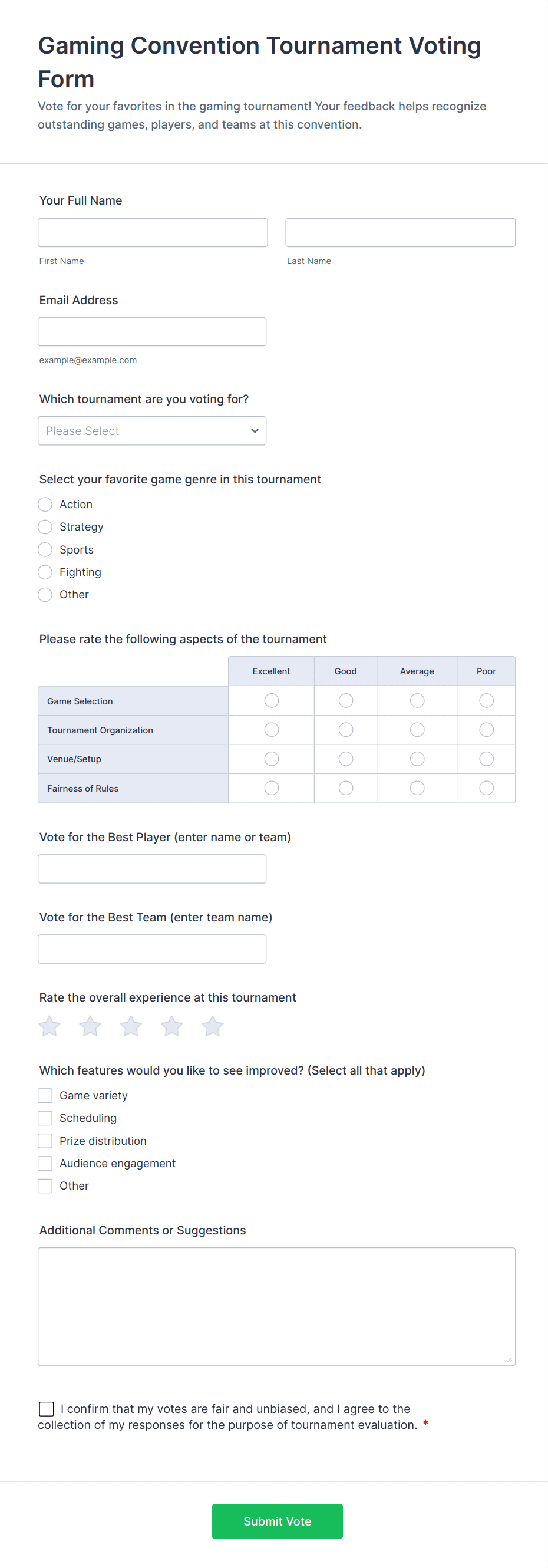The width and height of the screenshot is (548, 1568).
Task: Rate the experience four stars
Action: pos(171,1026)
